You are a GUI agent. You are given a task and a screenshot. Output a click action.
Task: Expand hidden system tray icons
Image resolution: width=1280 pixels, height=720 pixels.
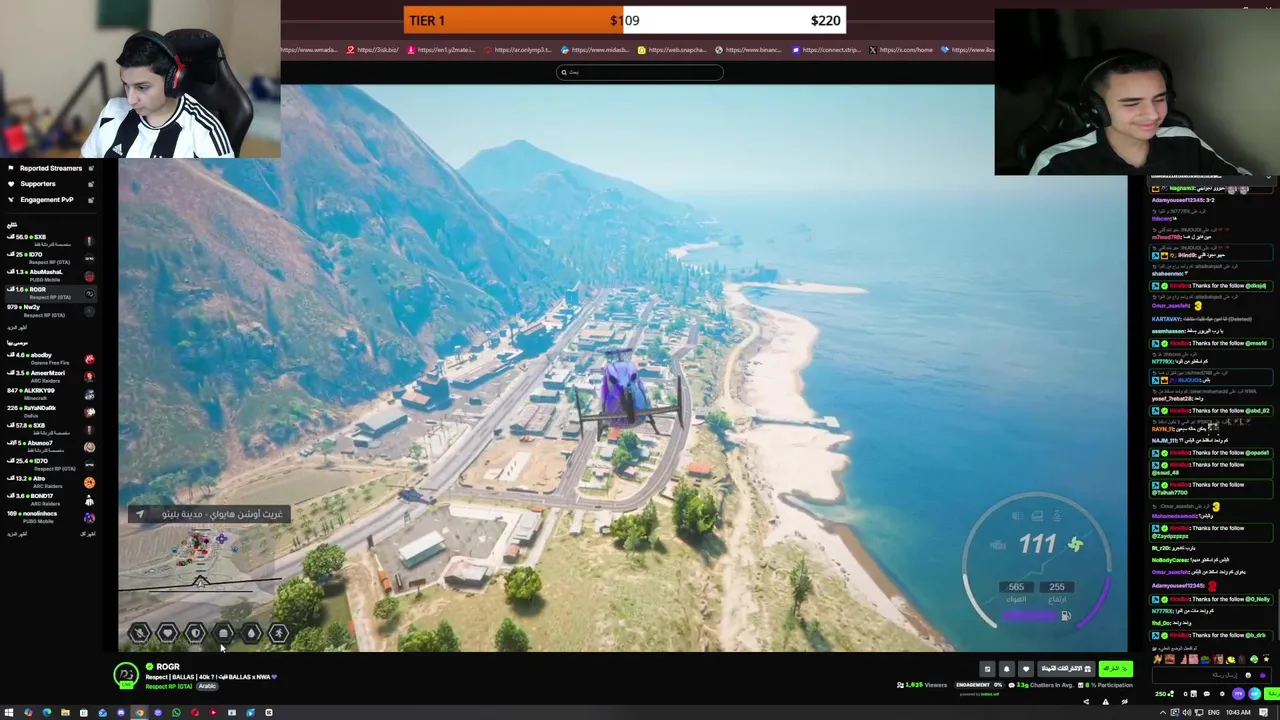(1163, 712)
